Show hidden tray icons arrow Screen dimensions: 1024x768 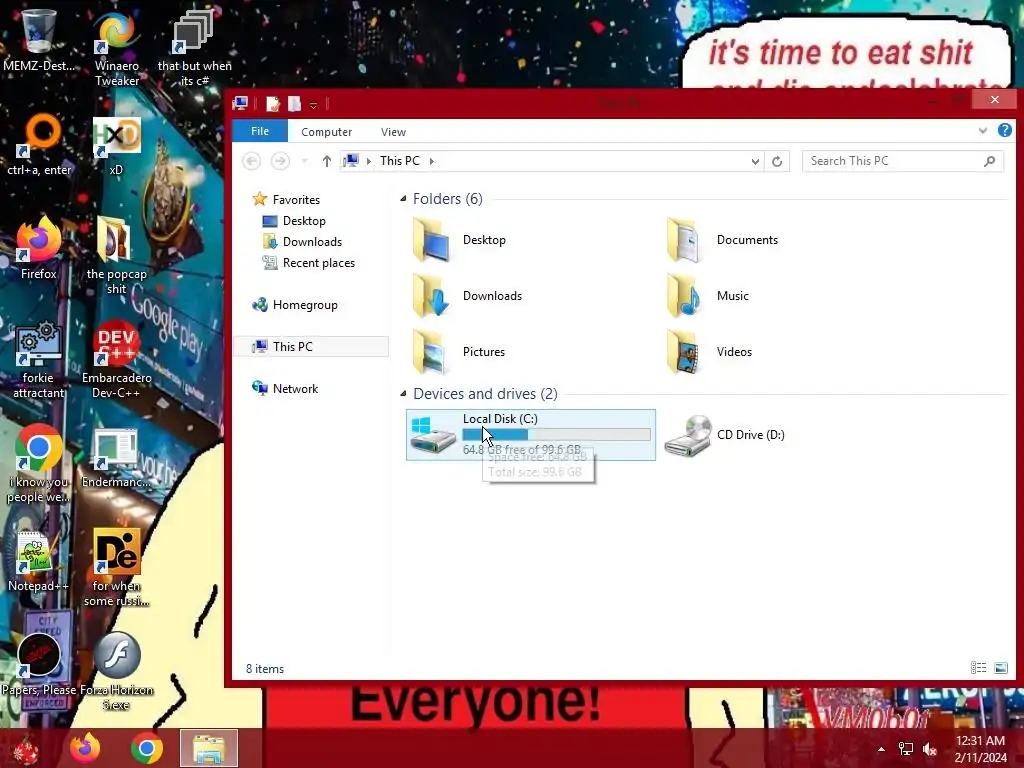(x=881, y=749)
